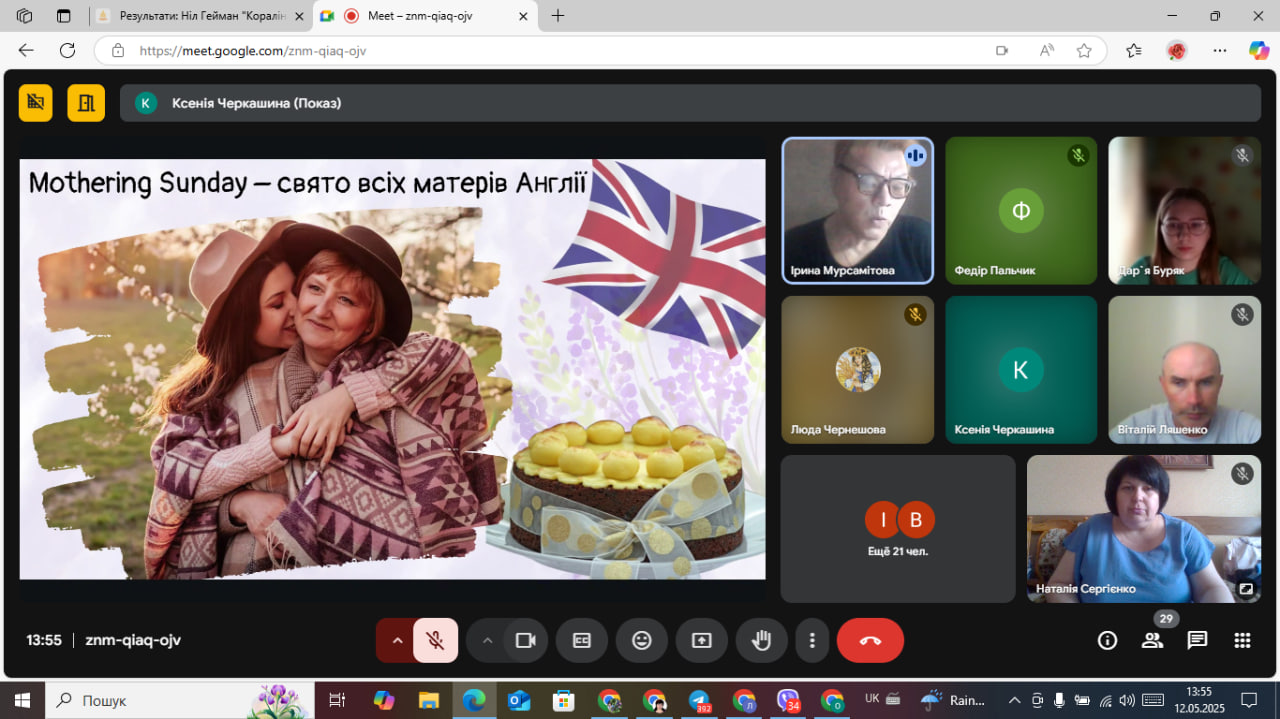Open the chat with everyone icon
This screenshot has width=1280, height=719.
coord(1197,640)
